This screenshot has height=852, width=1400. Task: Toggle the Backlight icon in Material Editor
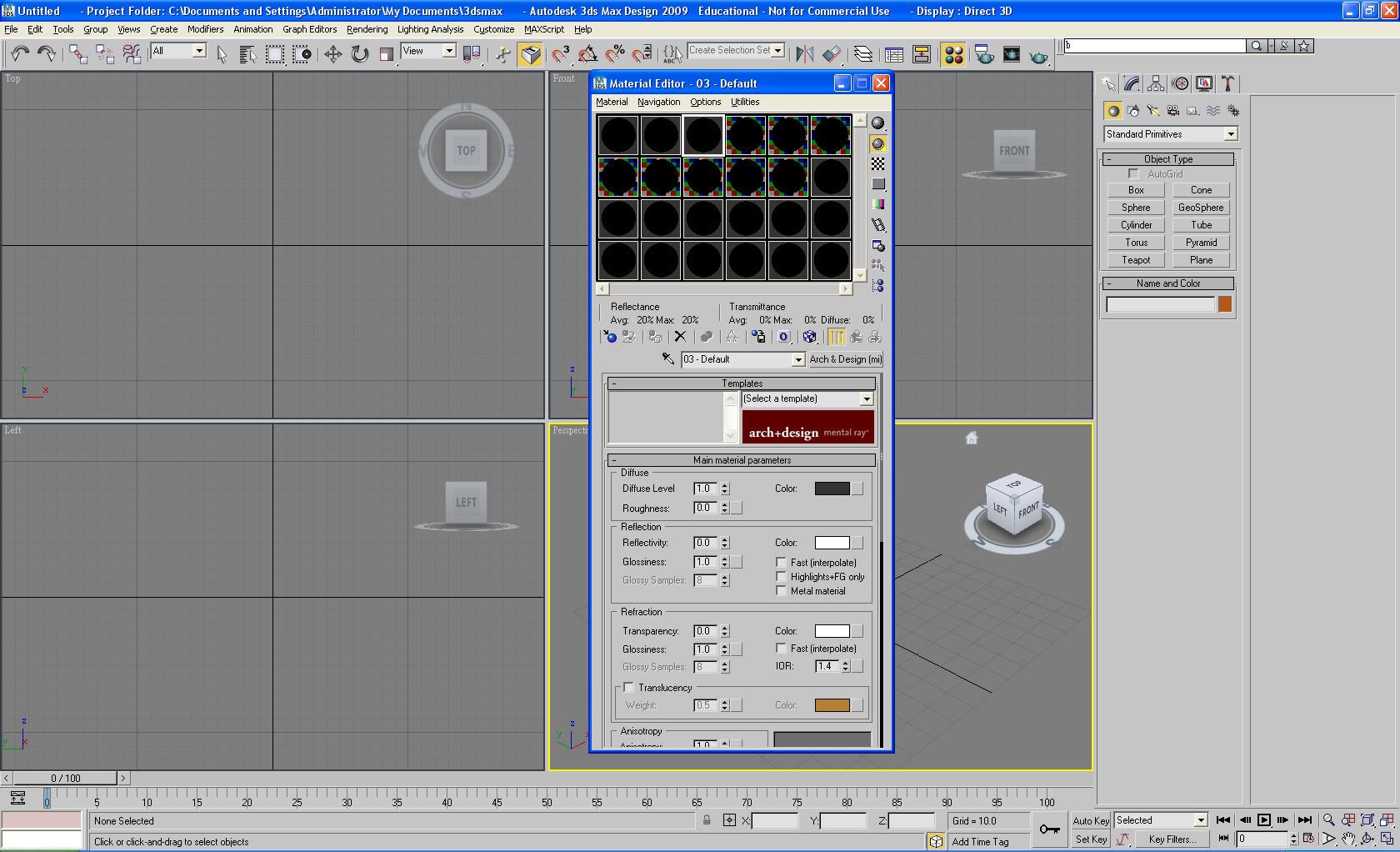(x=877, y=143)
